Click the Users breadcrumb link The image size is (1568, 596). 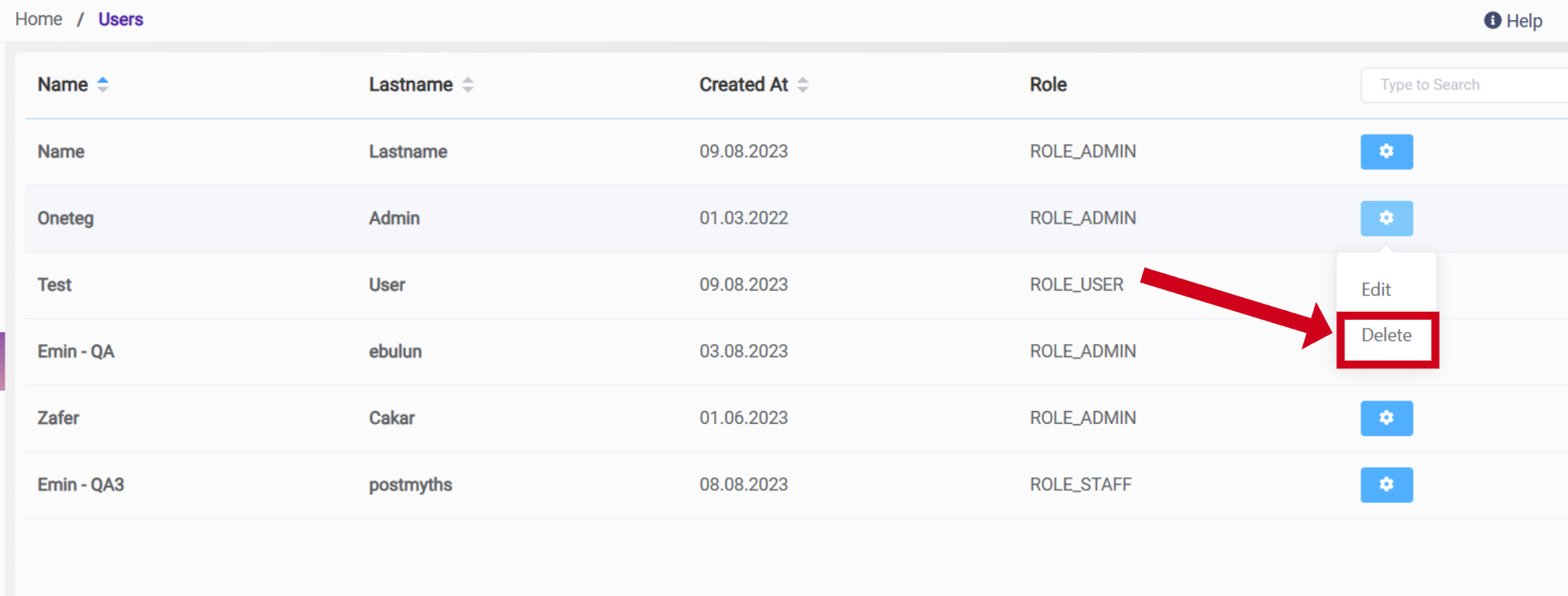(121, 19)
